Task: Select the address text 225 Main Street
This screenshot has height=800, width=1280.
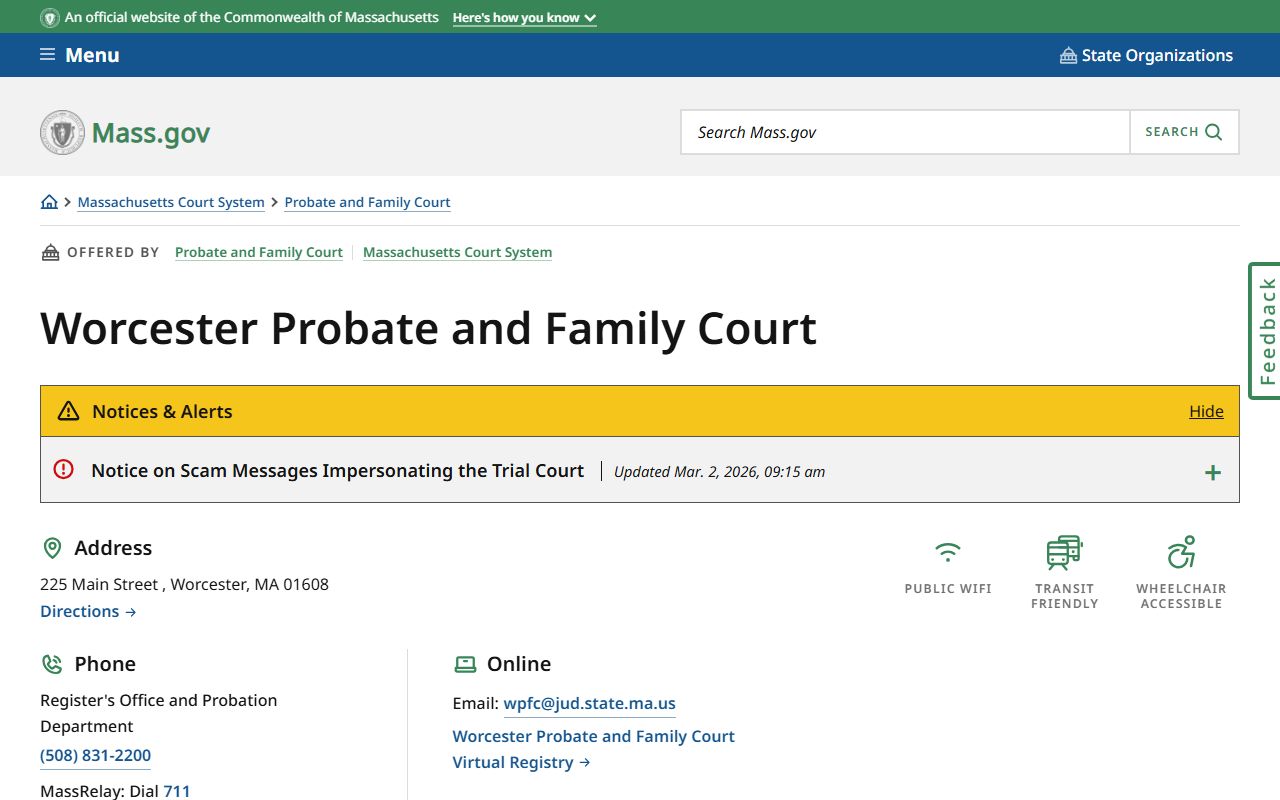Action: click(99, 584)
